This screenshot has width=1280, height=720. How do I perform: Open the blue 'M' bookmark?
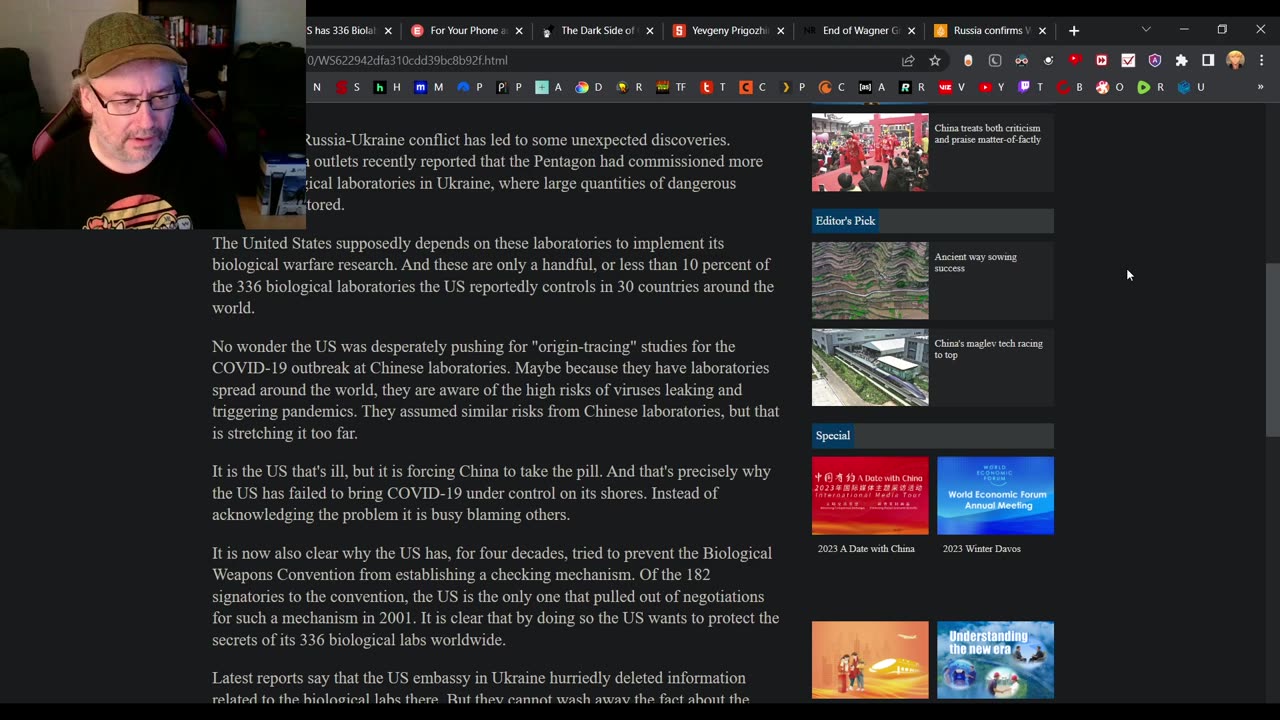click(429, 87)
